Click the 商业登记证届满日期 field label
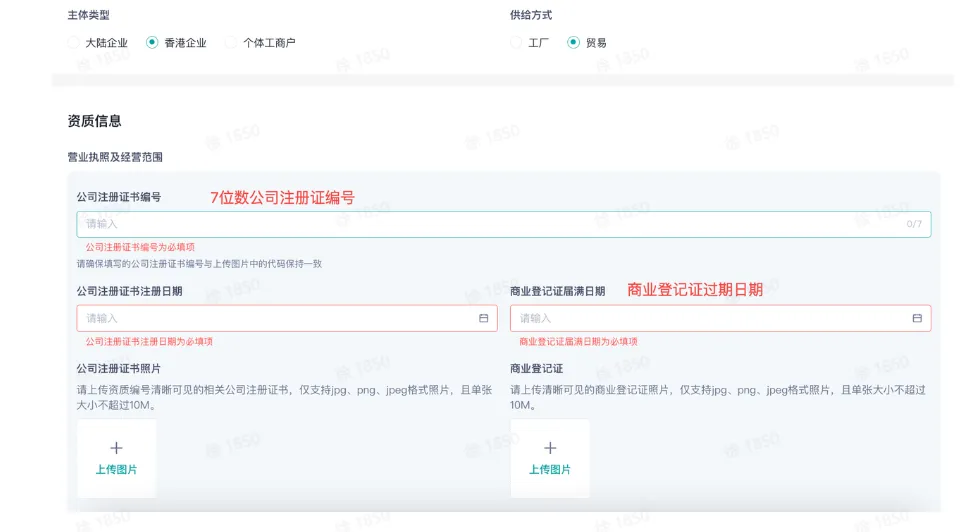The height and width of the screenshot is (532, 973). (557, 291)
